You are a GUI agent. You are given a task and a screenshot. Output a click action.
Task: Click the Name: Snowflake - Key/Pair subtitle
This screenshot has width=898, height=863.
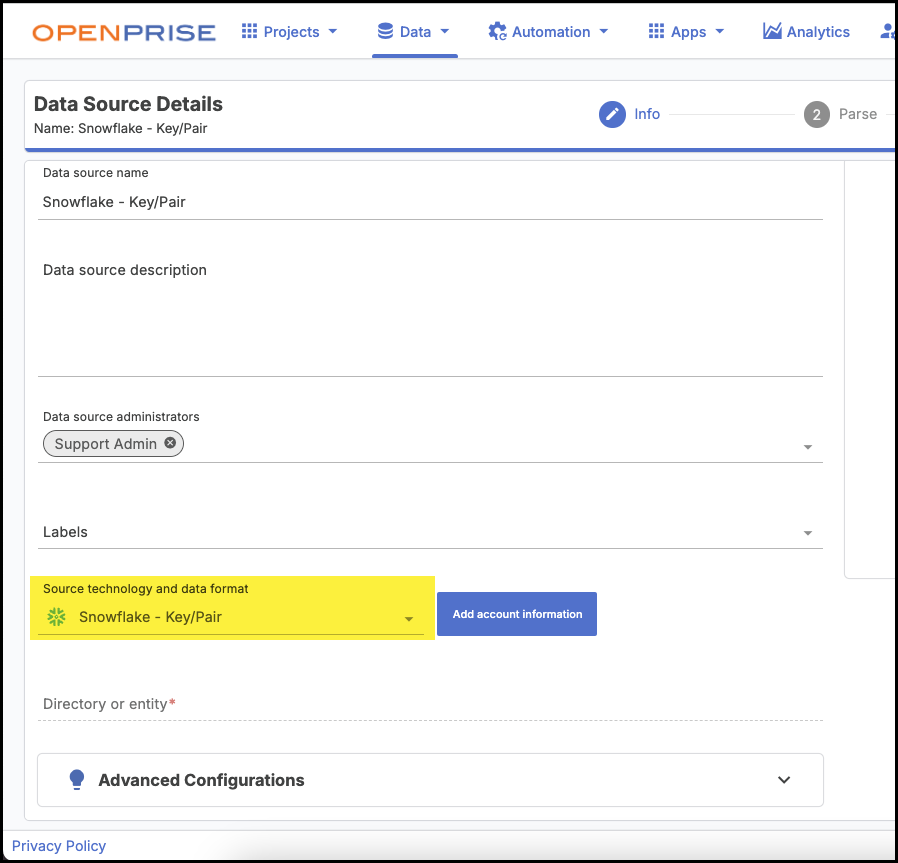120,128
